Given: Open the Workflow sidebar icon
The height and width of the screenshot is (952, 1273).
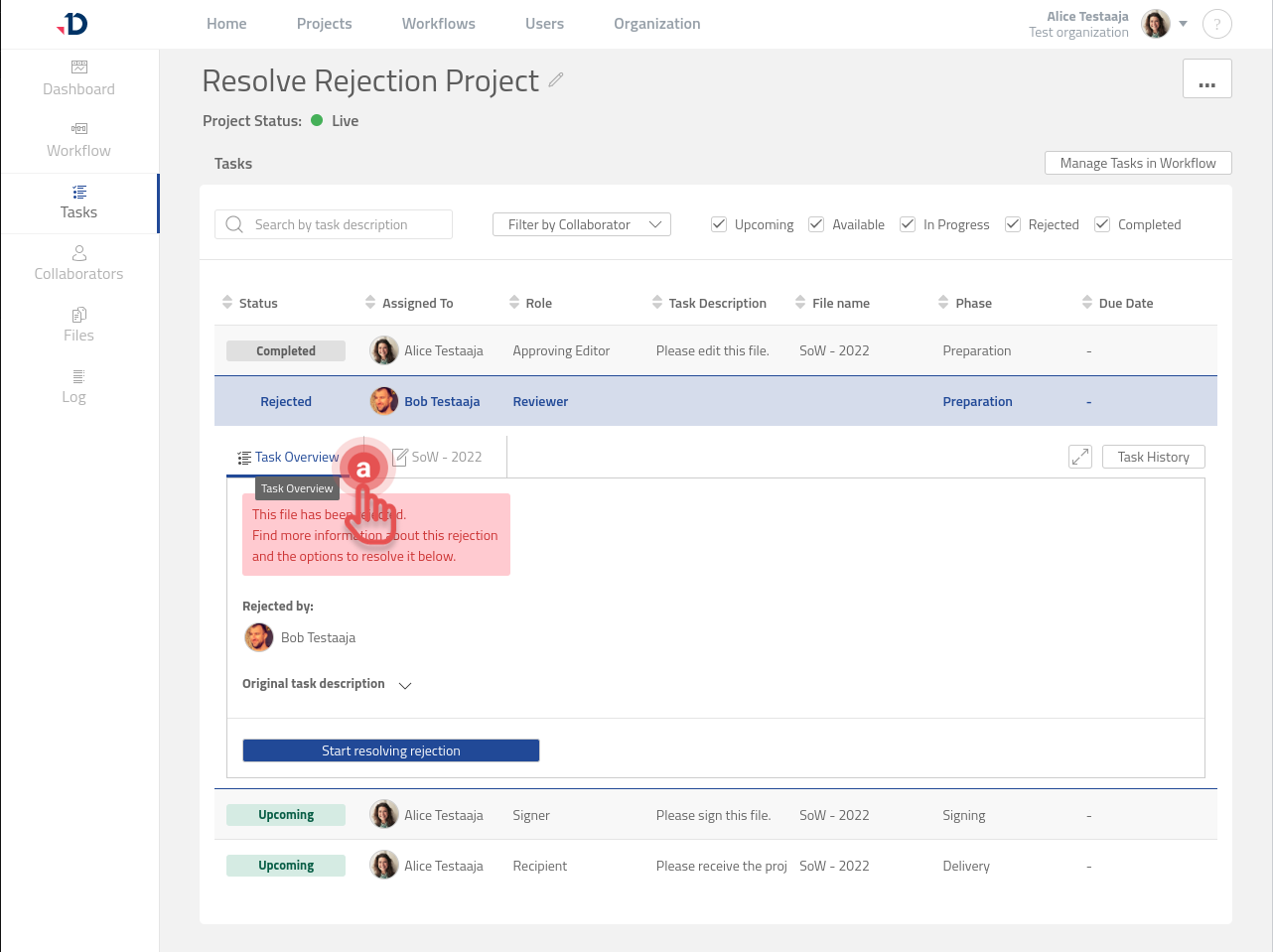Looking at the screenshot, I should click(79, 129).
